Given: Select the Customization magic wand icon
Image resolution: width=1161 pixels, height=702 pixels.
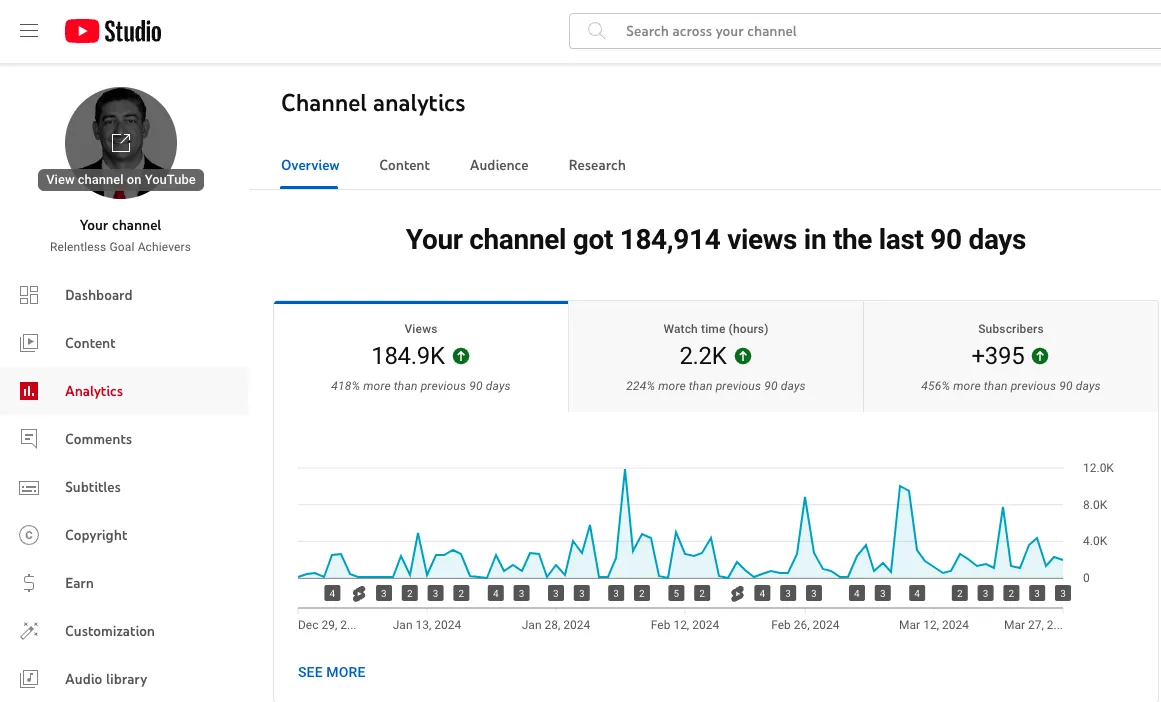Looking at the screenshot, I should (29, 631).
